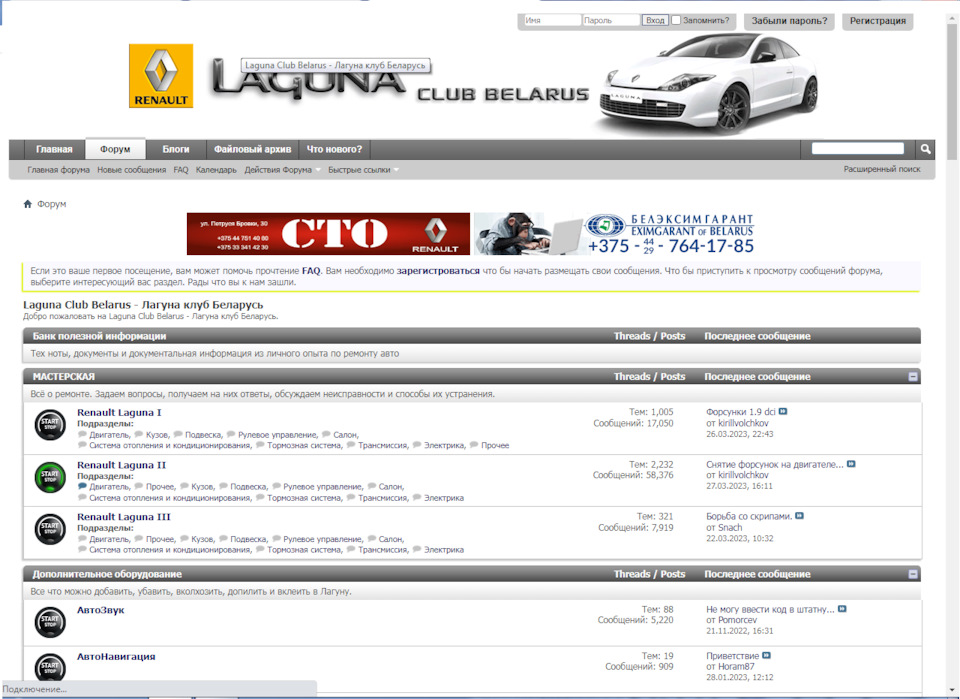Open Календарь in the sub-navigation
Image resolution: width=960 pixels, height=699 pixels.
click(216, 170)
